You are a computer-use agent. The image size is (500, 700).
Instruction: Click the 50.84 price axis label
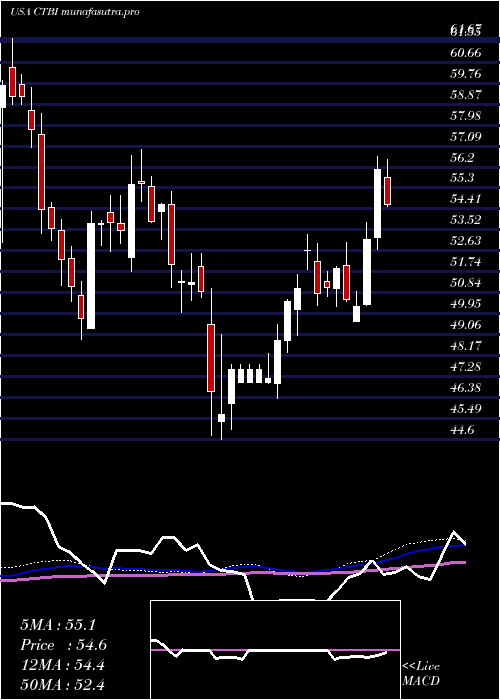(466, 283)
